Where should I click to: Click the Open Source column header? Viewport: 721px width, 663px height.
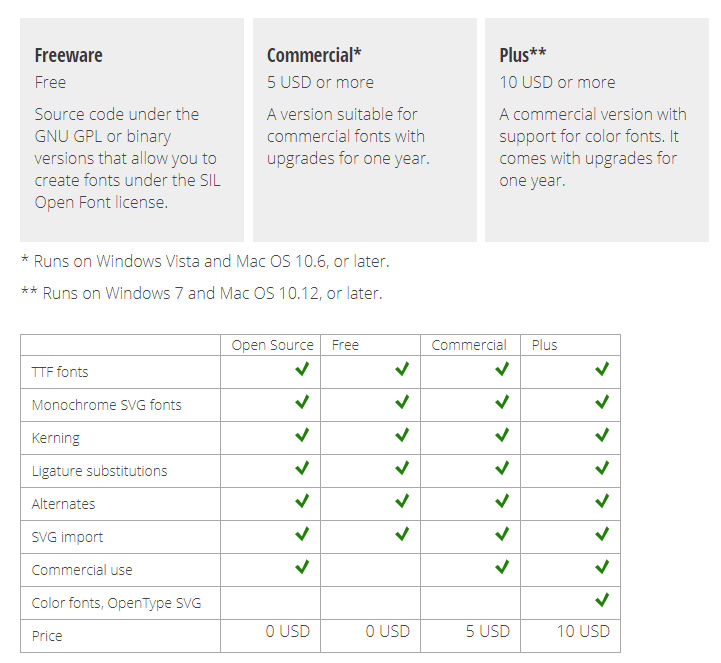tap(272, 345)
